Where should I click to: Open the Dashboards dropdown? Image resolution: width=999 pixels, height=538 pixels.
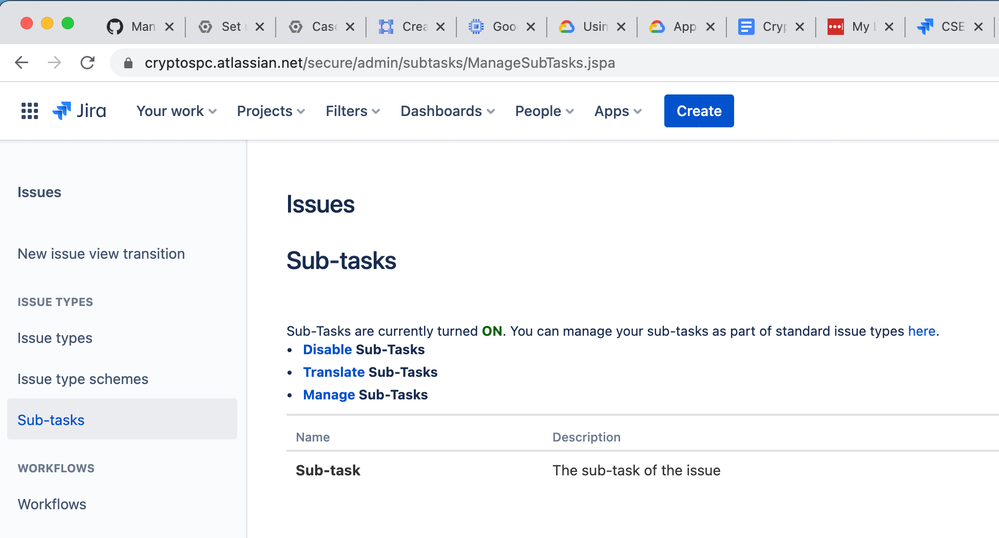447,111
